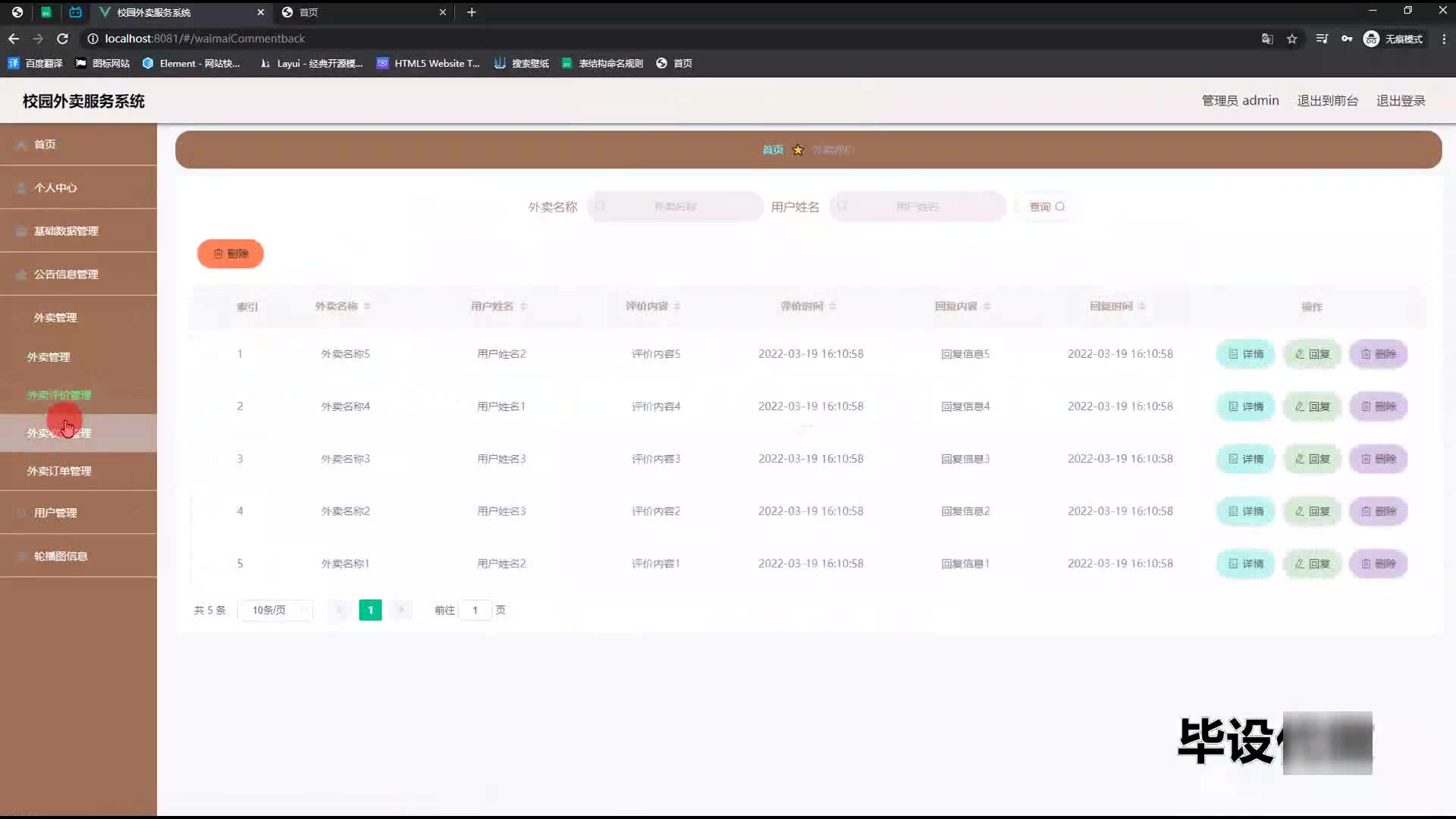The width and height of the screenshot is (1456, 819).
Task: Open the Chrome three-dot menu
Action: 1444,39
